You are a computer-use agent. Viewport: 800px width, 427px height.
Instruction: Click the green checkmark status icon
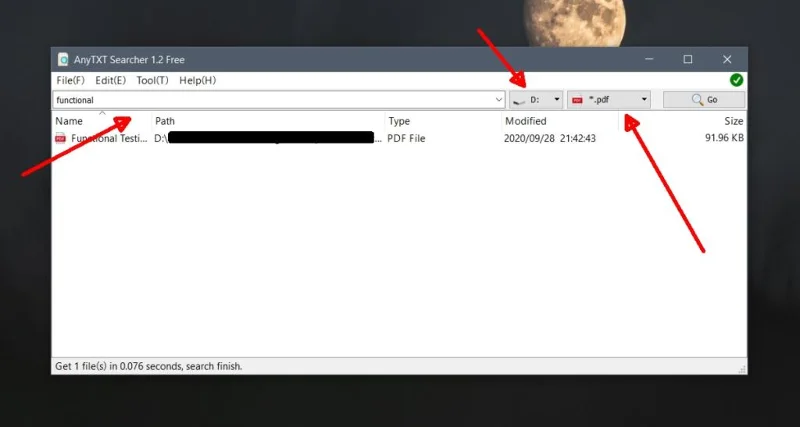[736, 80]
